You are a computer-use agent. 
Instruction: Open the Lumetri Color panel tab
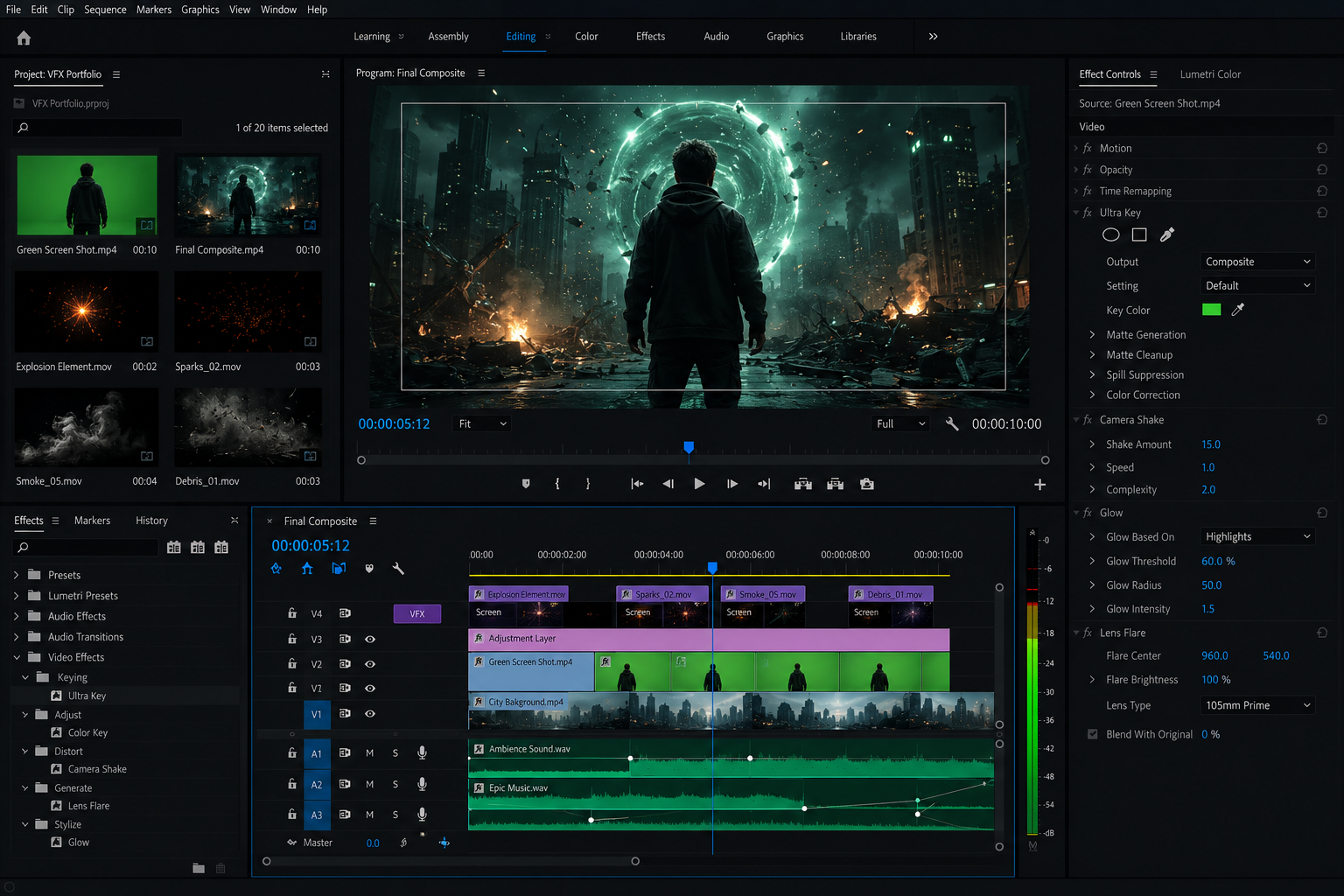click(x=1210, y=74)
